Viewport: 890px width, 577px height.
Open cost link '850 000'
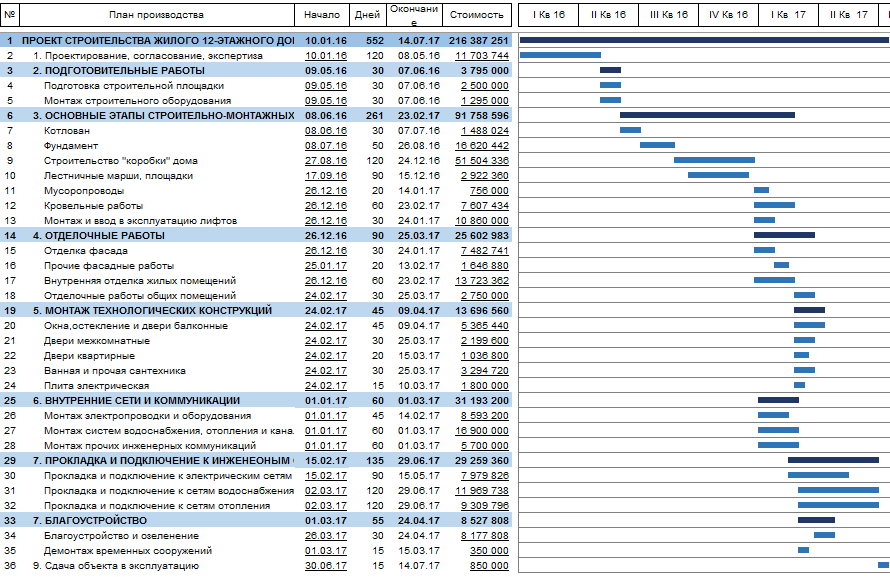(x=489, y=566)
